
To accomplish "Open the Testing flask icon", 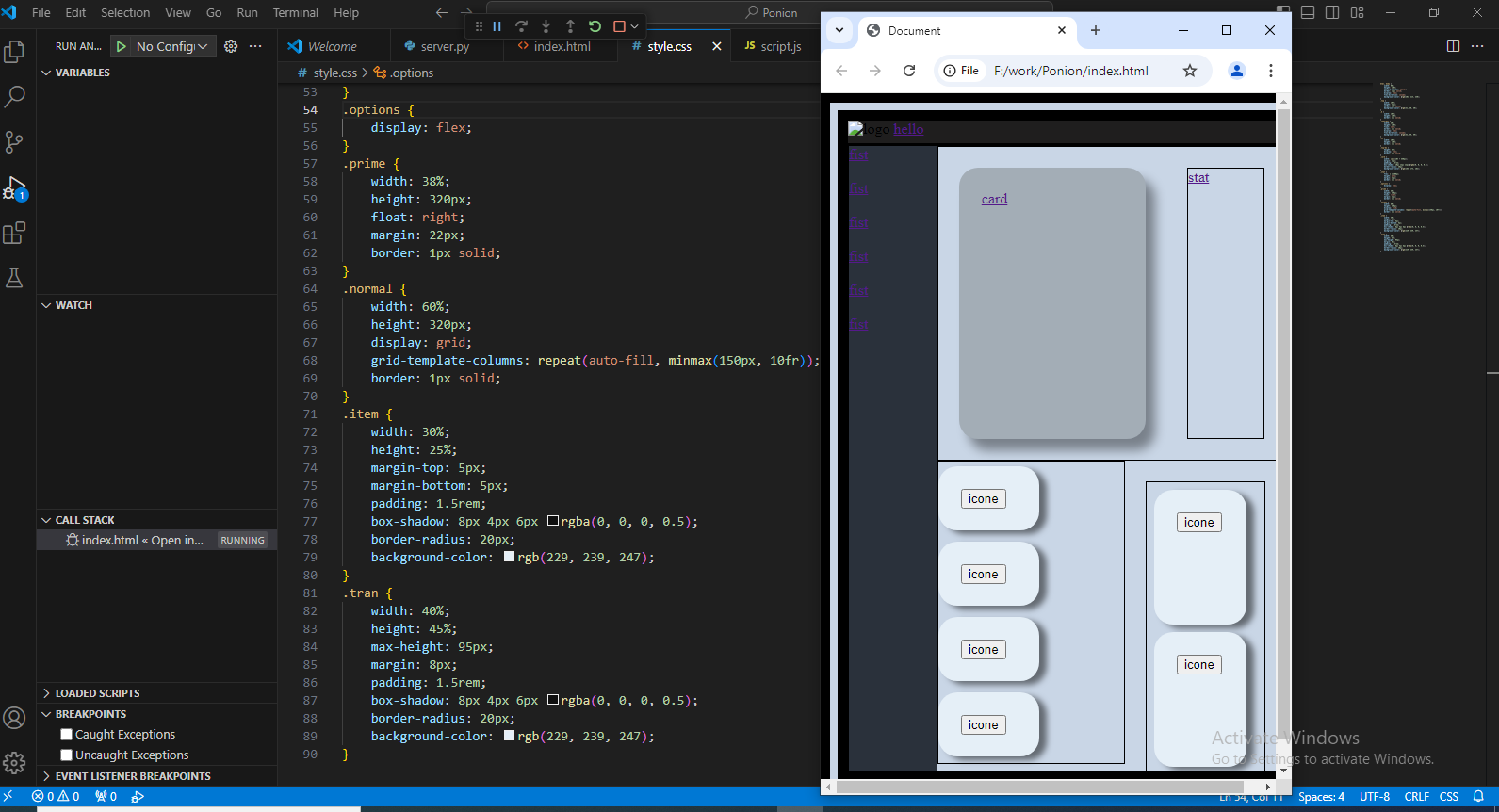I will (14, 278).
